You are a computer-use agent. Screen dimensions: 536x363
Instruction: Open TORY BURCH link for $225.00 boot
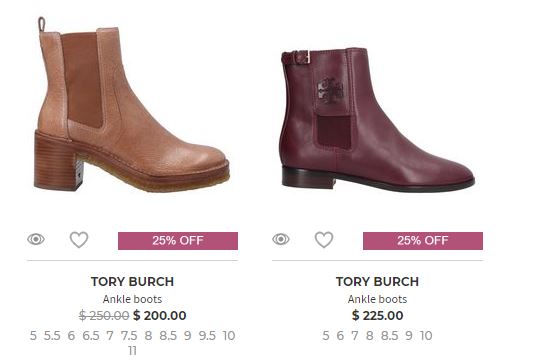tap(377, 282)
